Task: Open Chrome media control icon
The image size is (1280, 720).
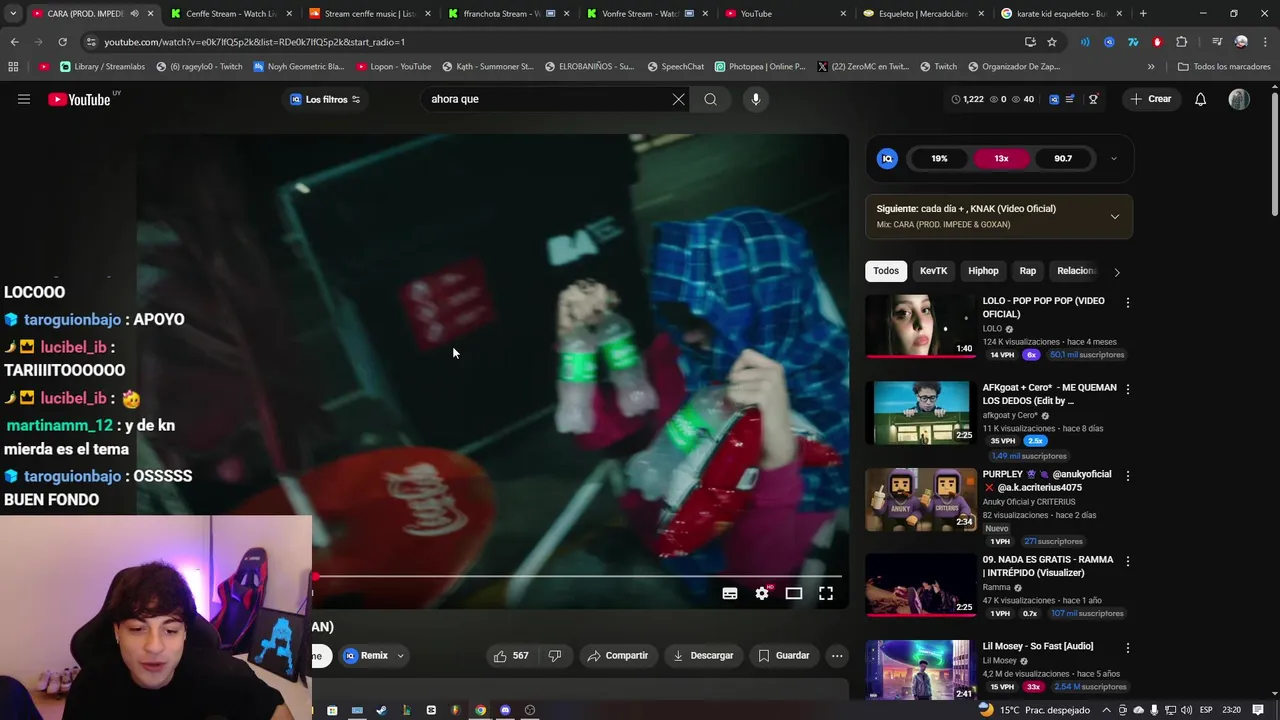Action: tap(1217, 42)
